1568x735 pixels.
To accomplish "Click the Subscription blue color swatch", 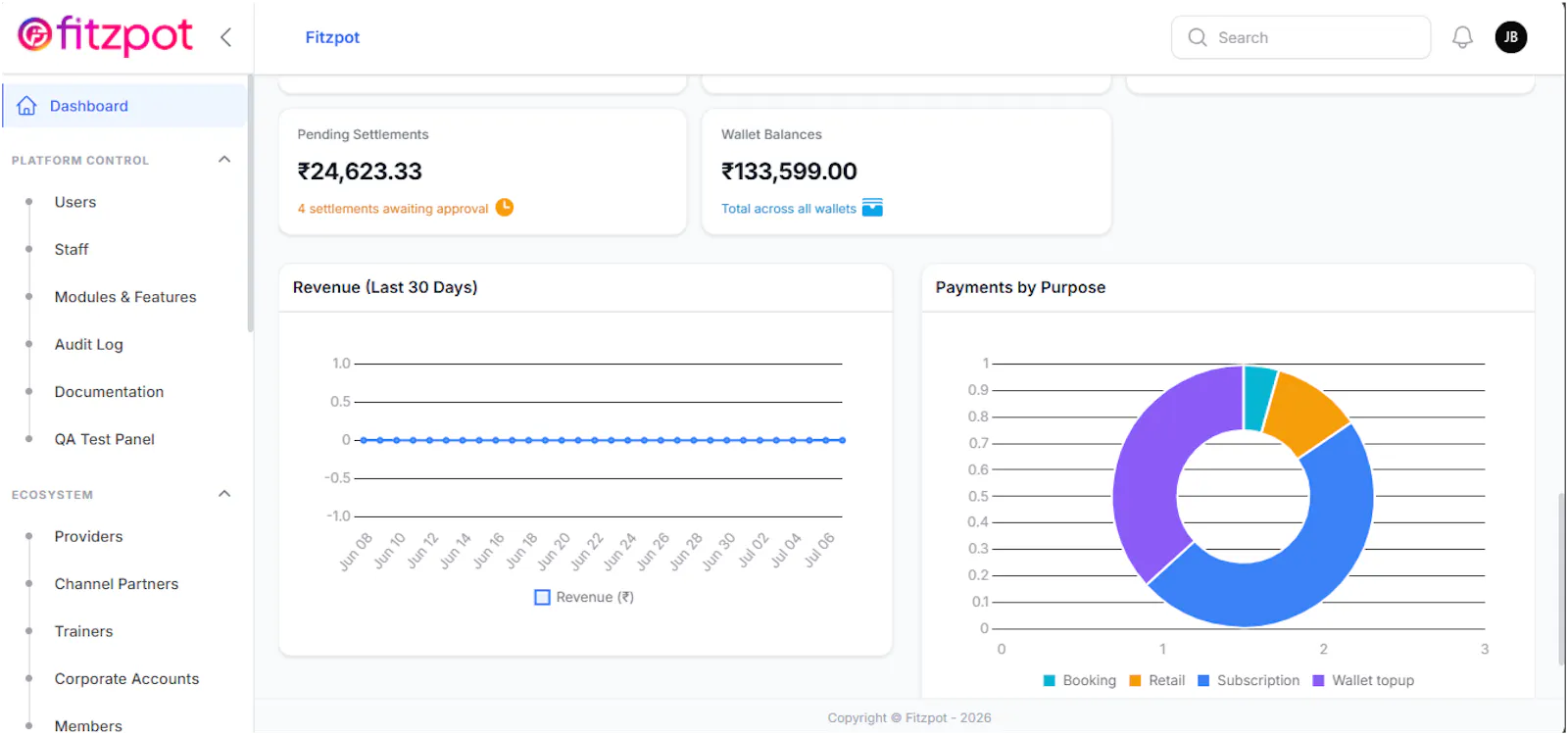I will click(1203, 680).
